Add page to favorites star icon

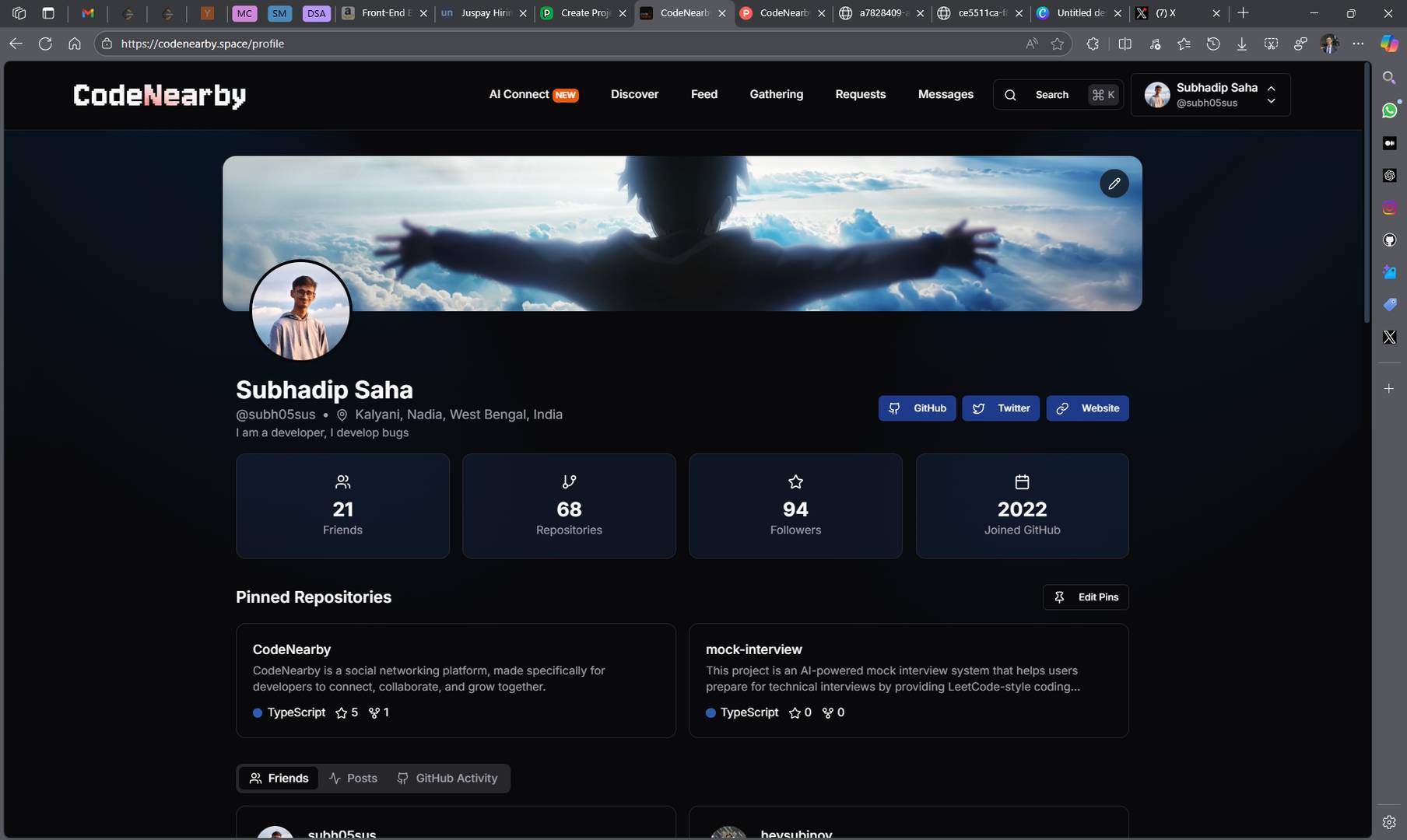(1057, 44)
